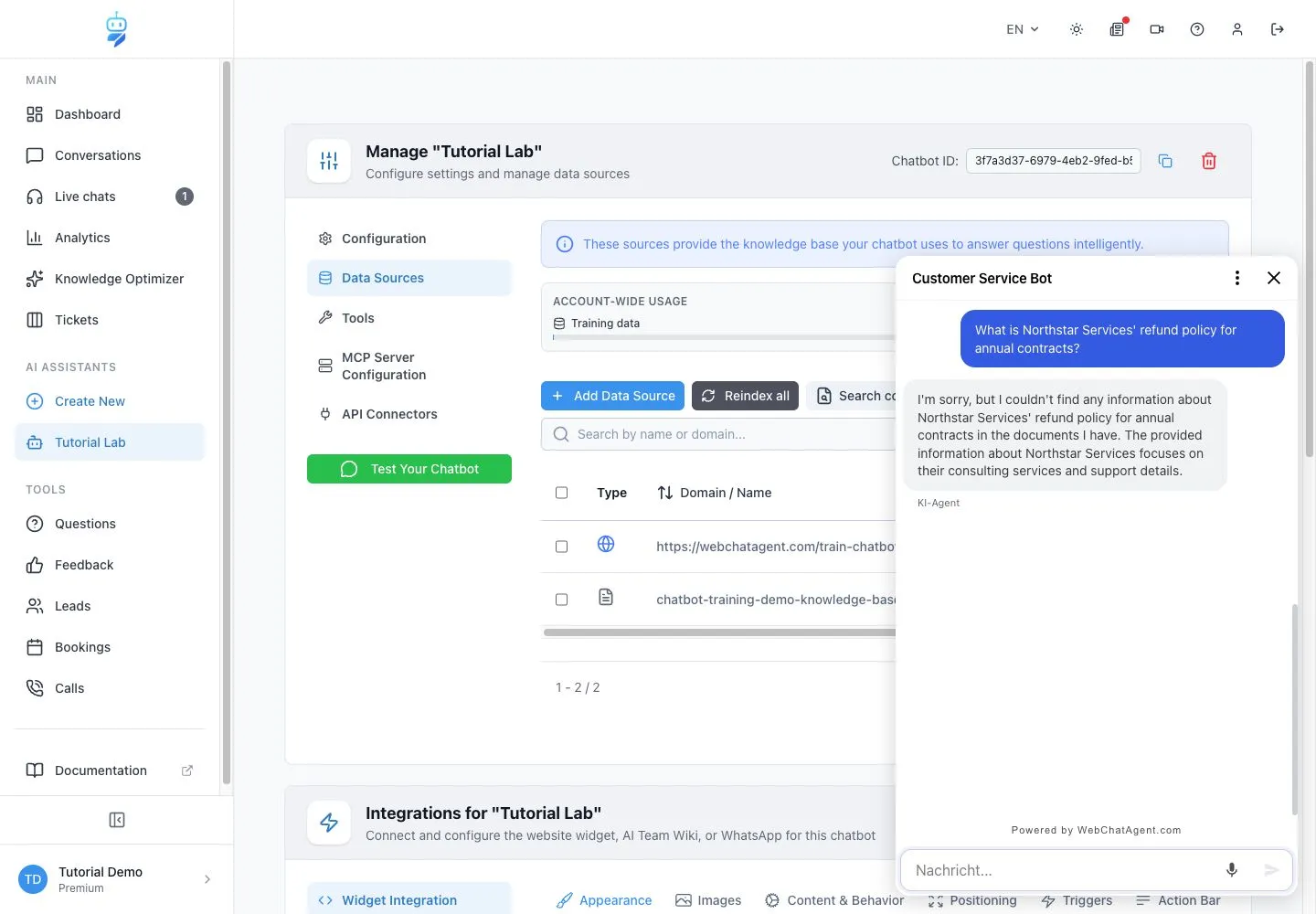Open the video camera tutorials icon
The image size is (1316, 914).
click(x=1157, y=29)
